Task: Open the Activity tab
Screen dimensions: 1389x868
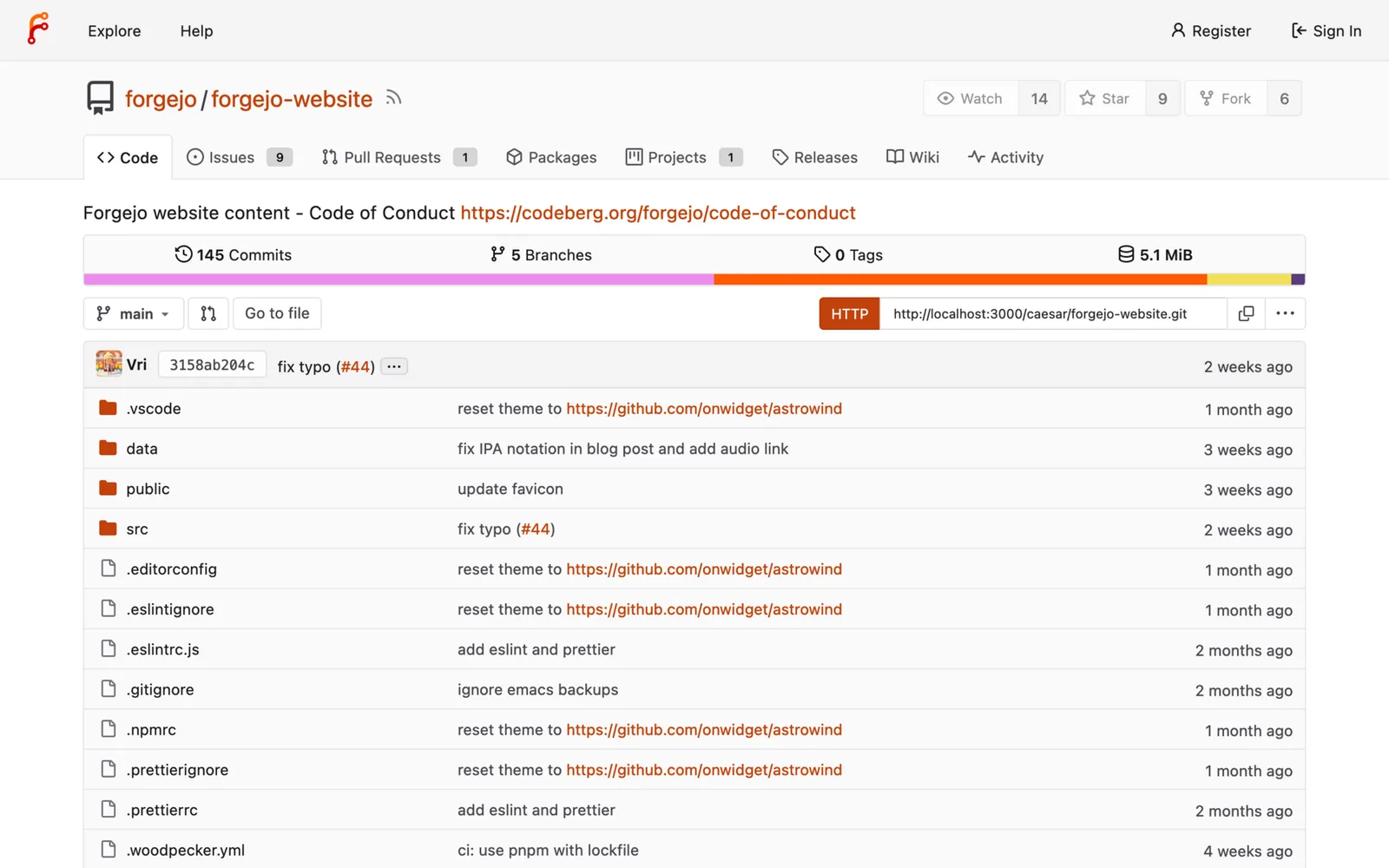Action: pos(1005,157)
